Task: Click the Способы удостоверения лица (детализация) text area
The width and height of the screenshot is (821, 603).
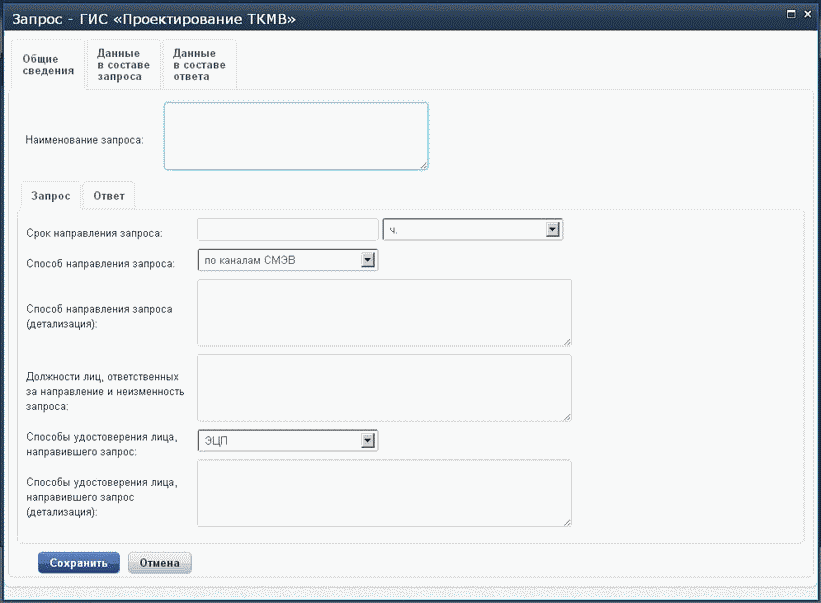Action: click(x=384, y=492)
